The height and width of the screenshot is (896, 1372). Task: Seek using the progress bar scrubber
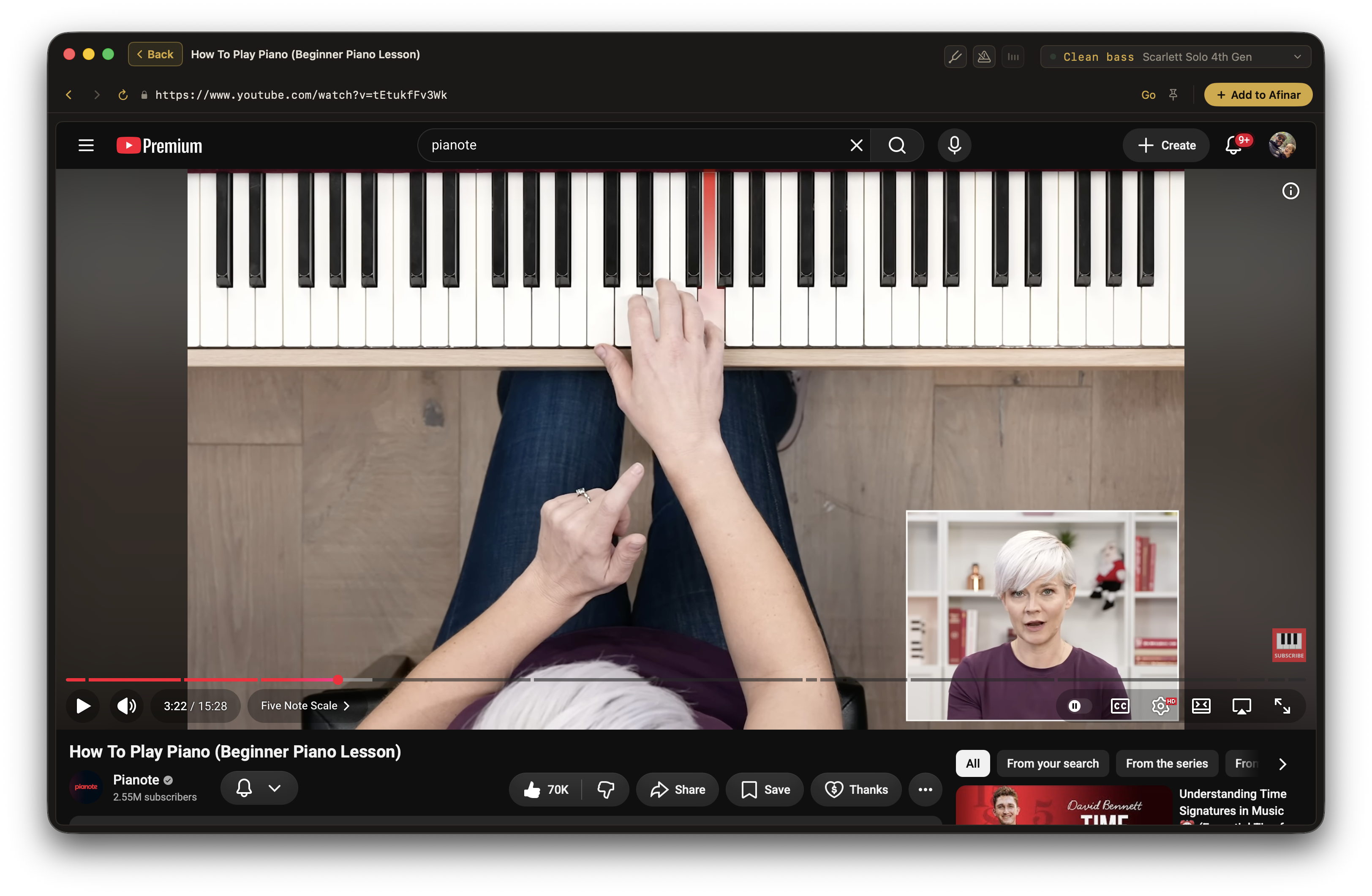[x=338, y=680]
